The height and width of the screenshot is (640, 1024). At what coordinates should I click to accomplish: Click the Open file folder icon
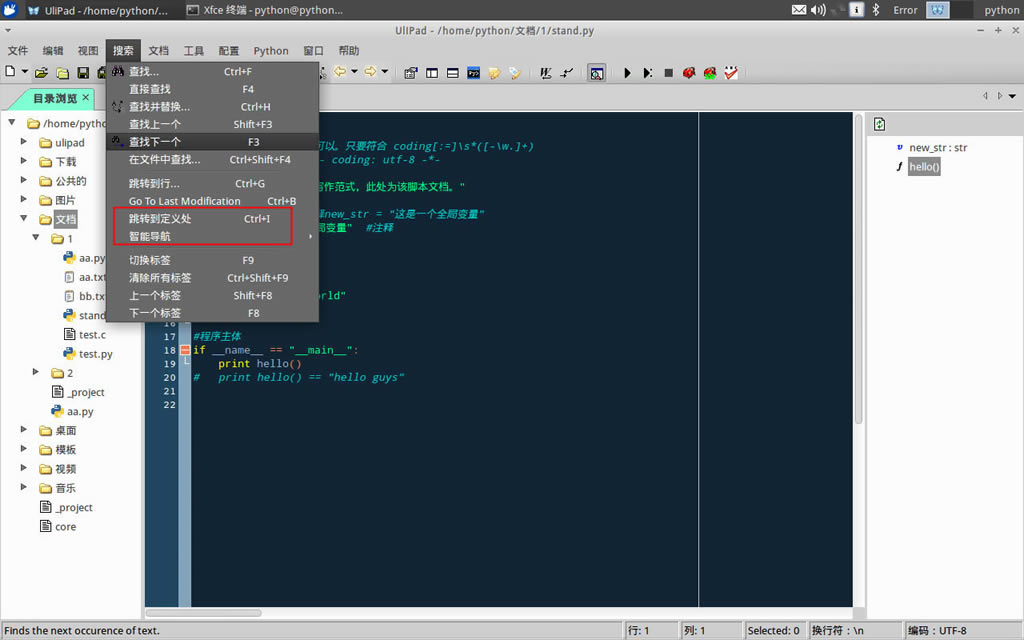[41, 73]
